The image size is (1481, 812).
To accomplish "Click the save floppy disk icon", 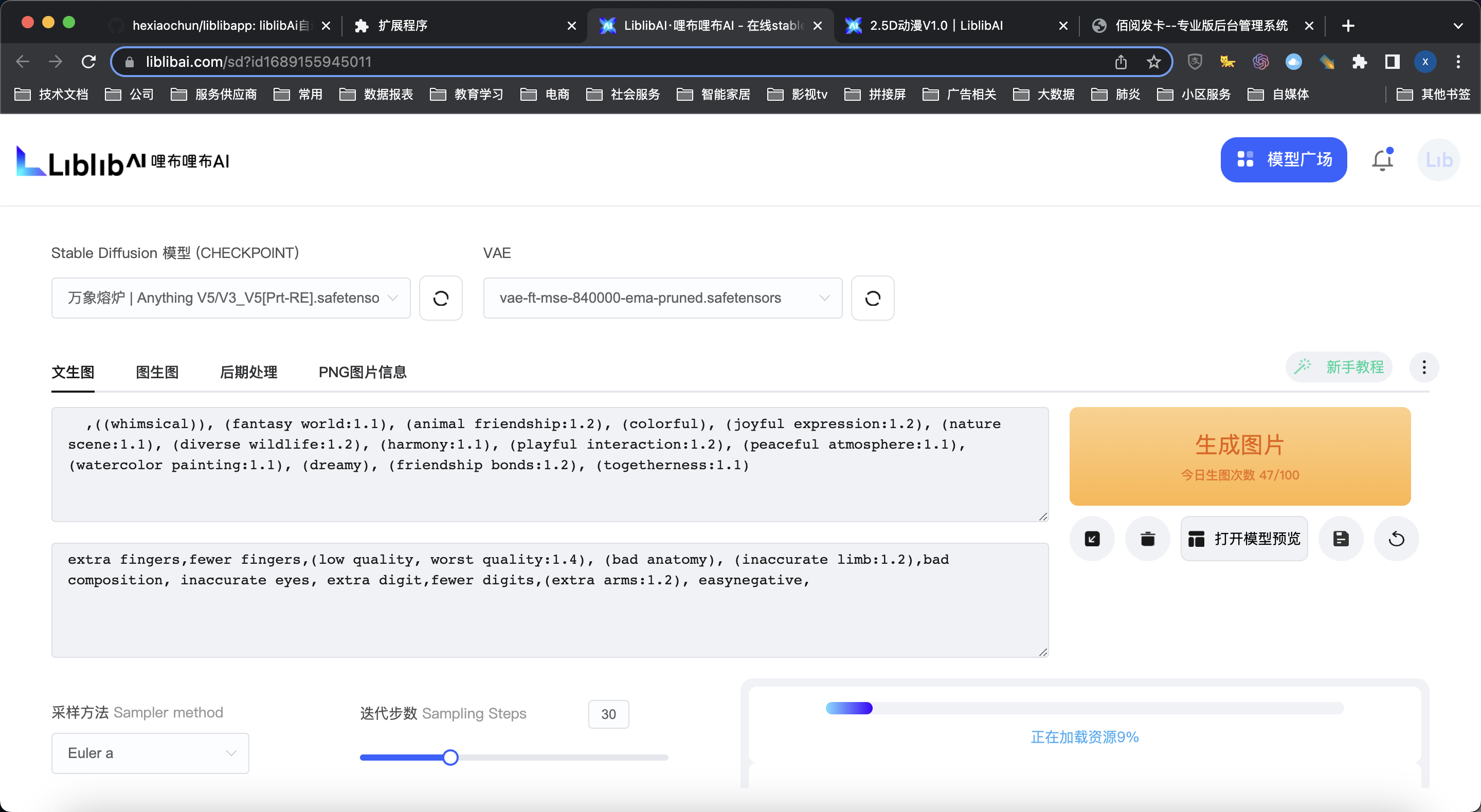I will tap(1341, 539).
